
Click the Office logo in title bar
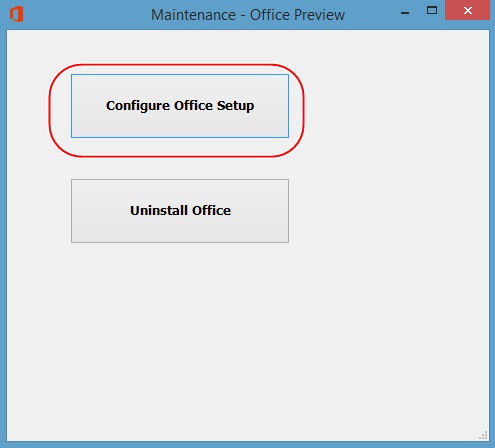coord(16,14)
